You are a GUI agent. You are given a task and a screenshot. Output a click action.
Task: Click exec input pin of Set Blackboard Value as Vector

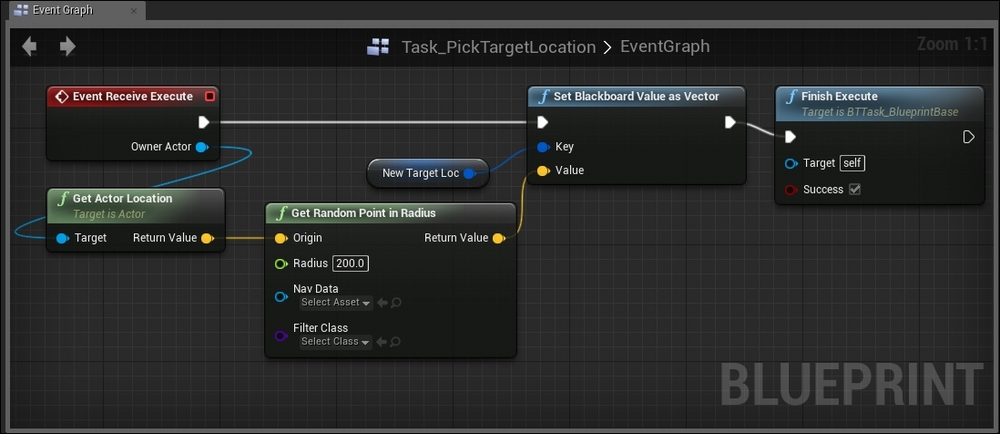(x=542, y=122)
